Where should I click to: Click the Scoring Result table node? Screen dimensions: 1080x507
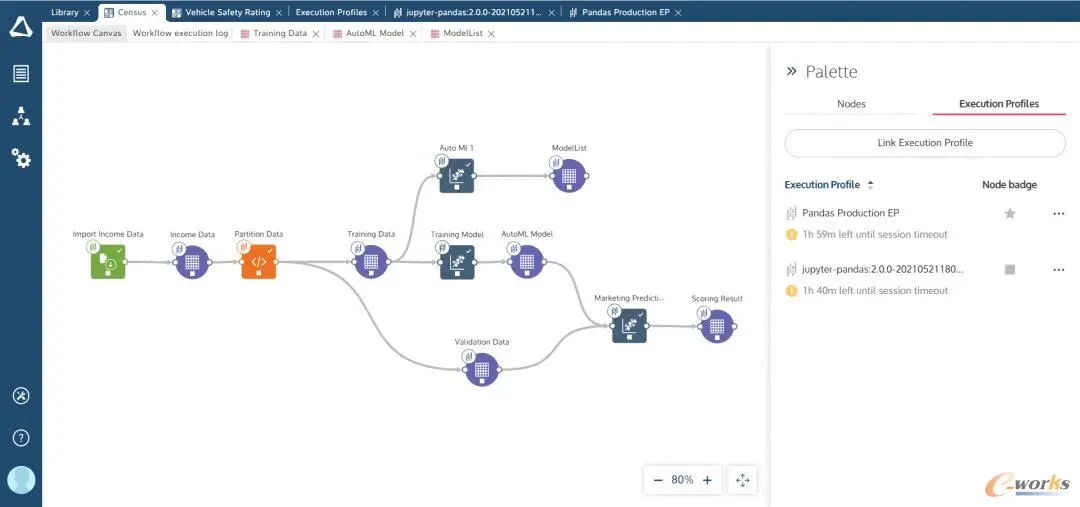(716, 327)
